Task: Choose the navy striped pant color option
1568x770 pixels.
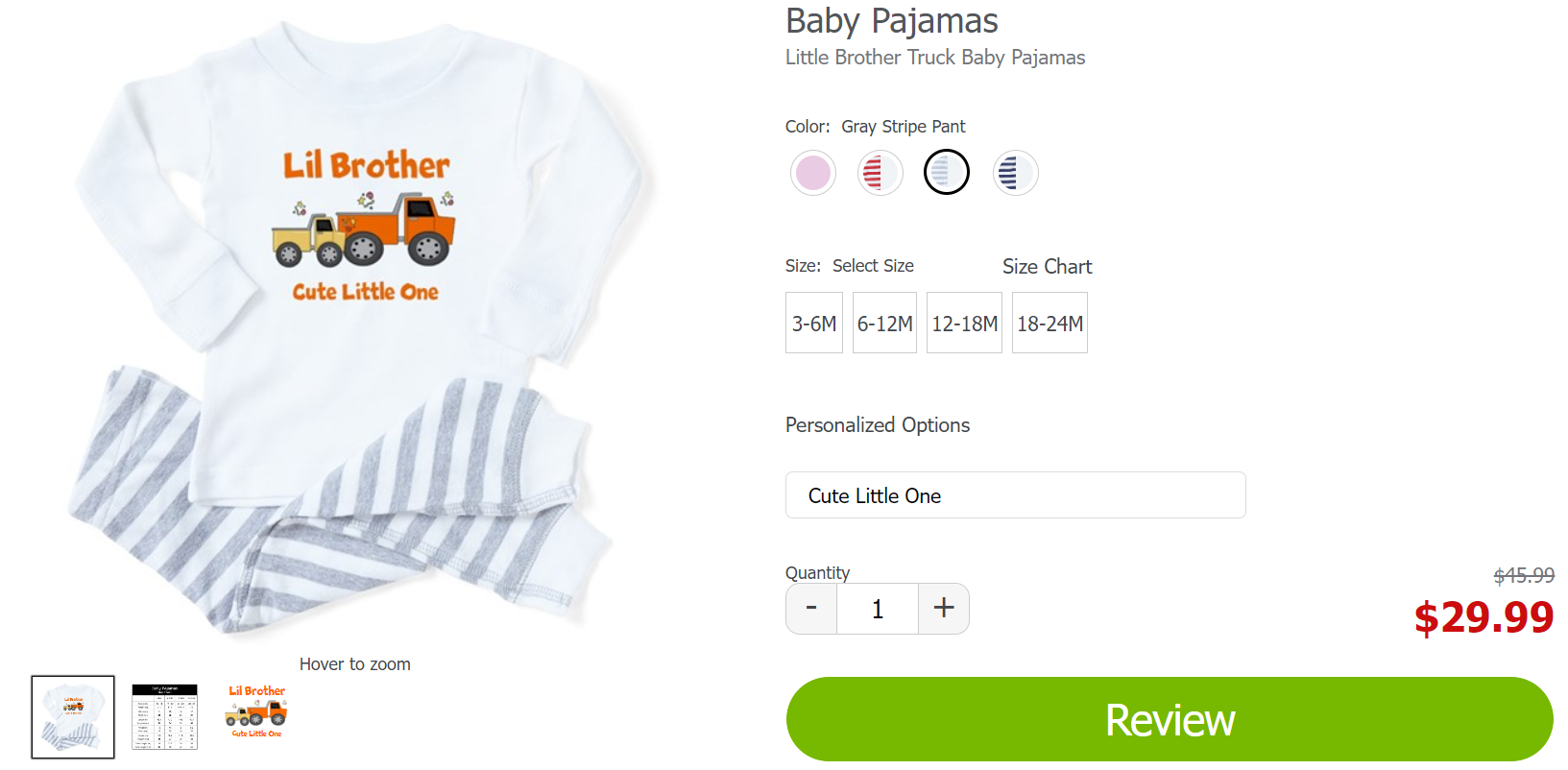Action: click(x=1015, y=173)
